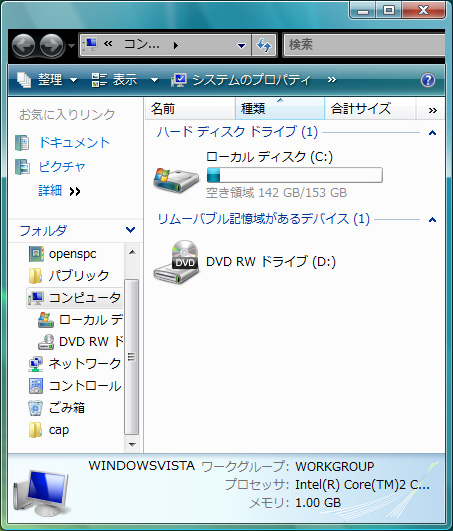
Task: Click WORKGROUP workgroup value
Action: [335, 466]
